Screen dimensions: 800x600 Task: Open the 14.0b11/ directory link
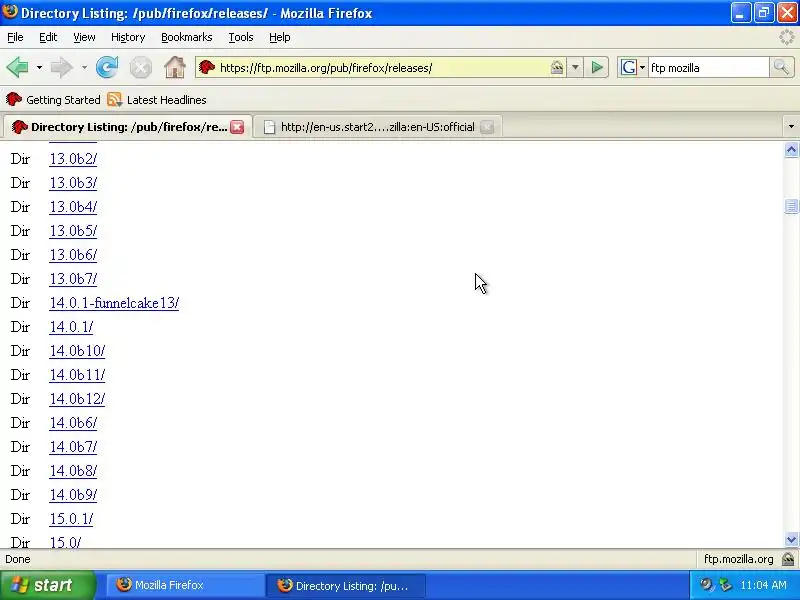click(x=77, y=374)
